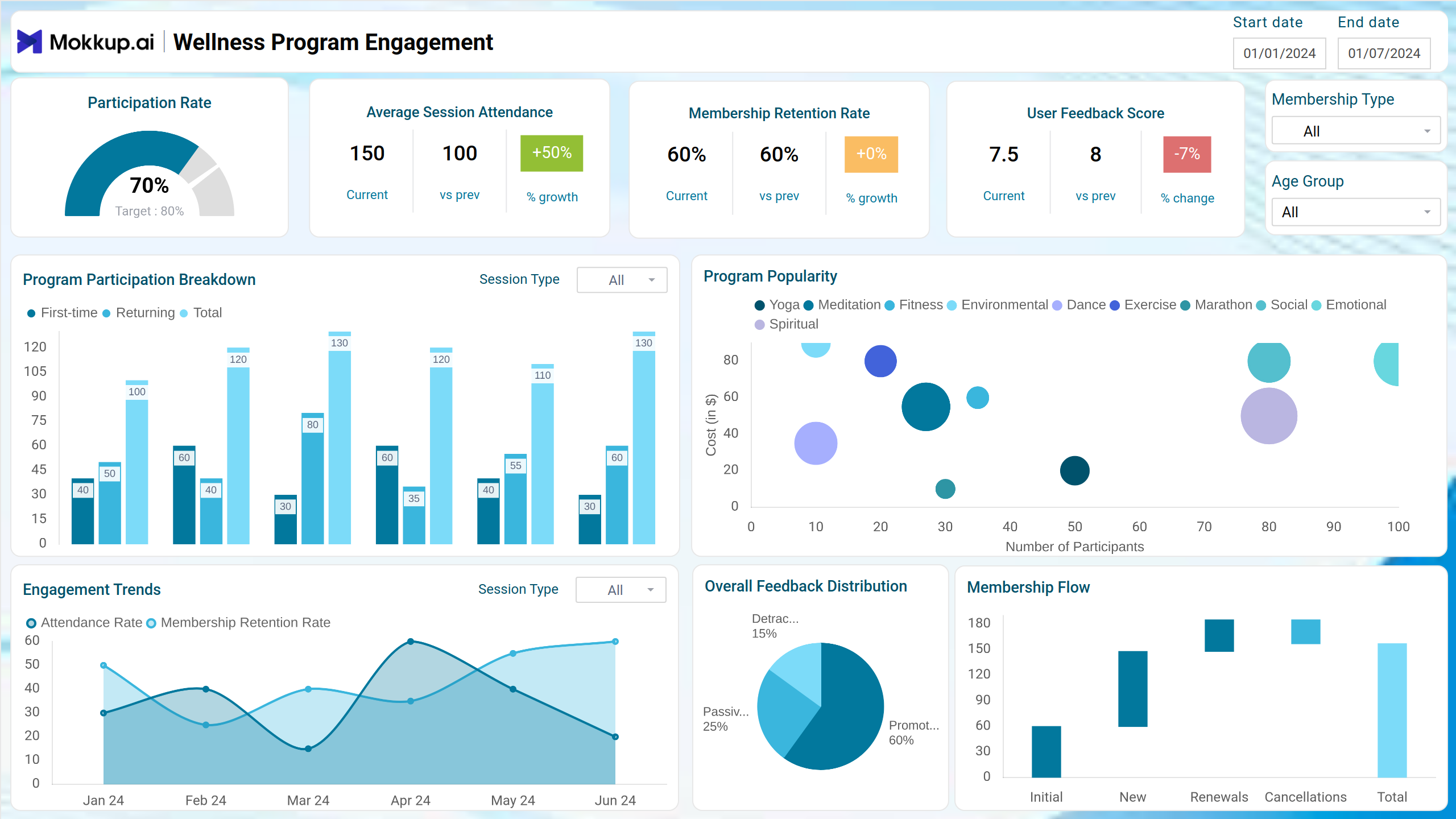Open the Start date field 01/01/2024

click(x=1279, y=53)
